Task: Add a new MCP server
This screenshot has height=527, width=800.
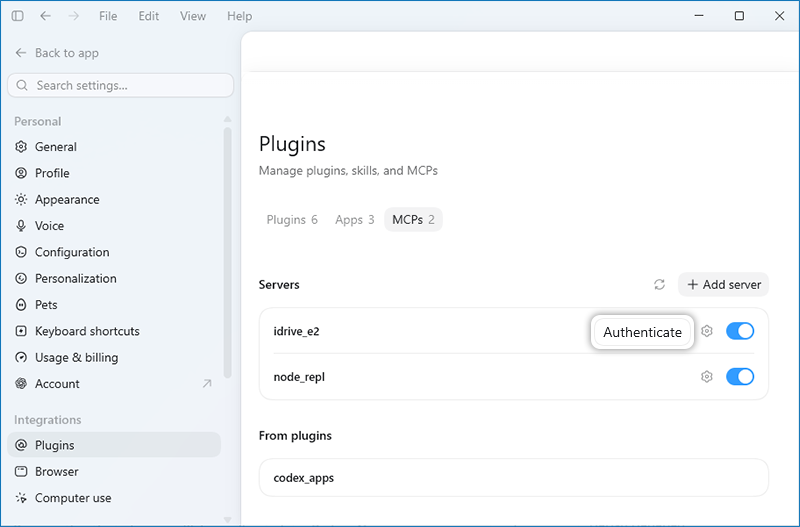Action: pyautogui.click(x=723, y=284)
